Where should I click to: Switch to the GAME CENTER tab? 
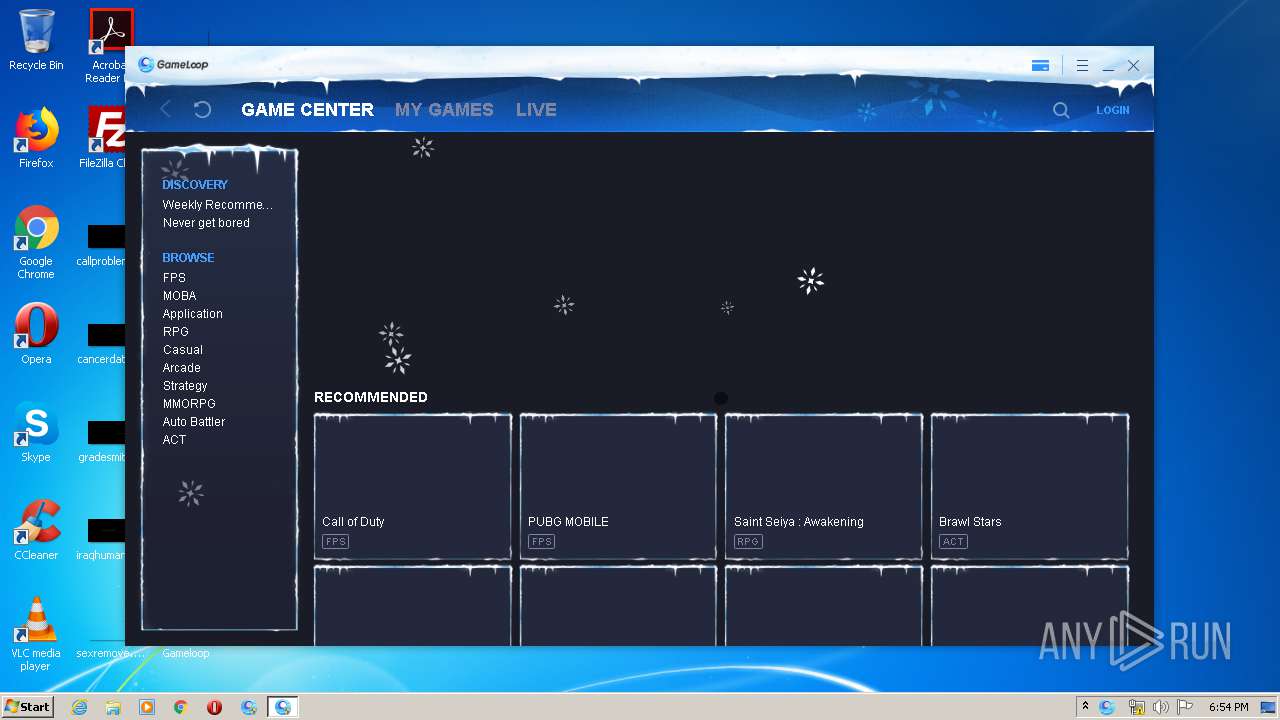click(307, 110)
